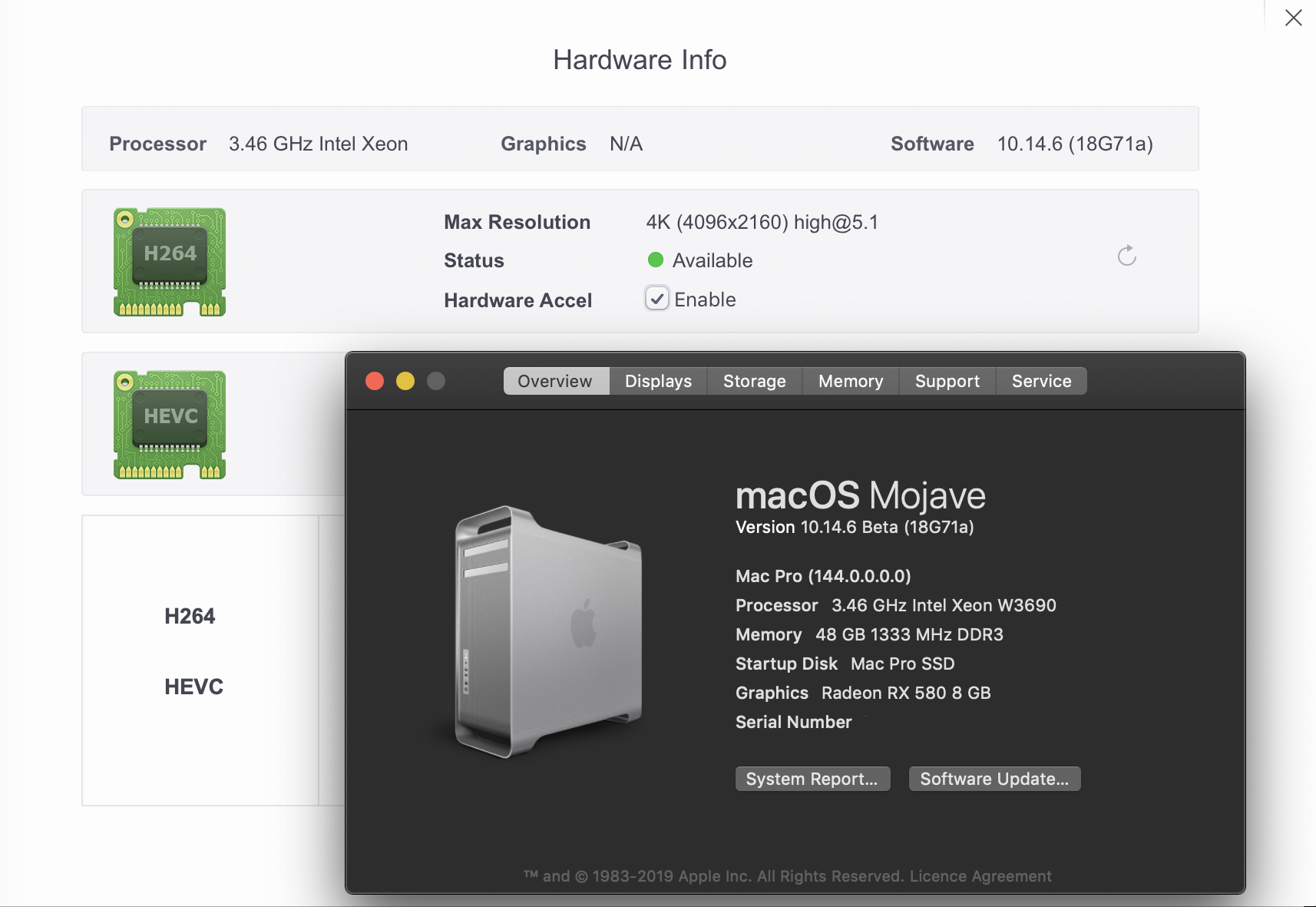The image size is (1316, 907).
Task: Click the HEVC row label in table
Action: [193, 687]
